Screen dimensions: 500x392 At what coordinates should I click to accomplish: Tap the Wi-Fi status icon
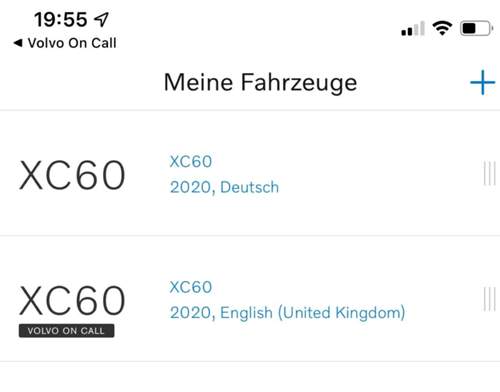pyautogui.click(x=442, y=28)
